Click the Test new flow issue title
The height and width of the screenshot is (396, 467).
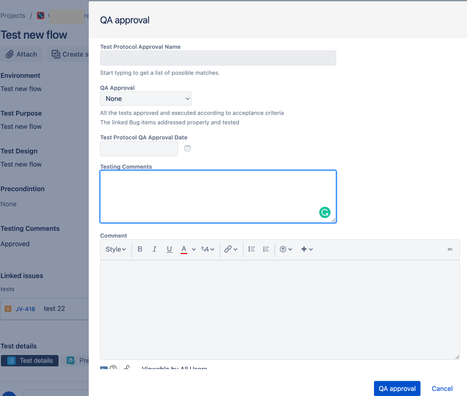tap(34, 35)
